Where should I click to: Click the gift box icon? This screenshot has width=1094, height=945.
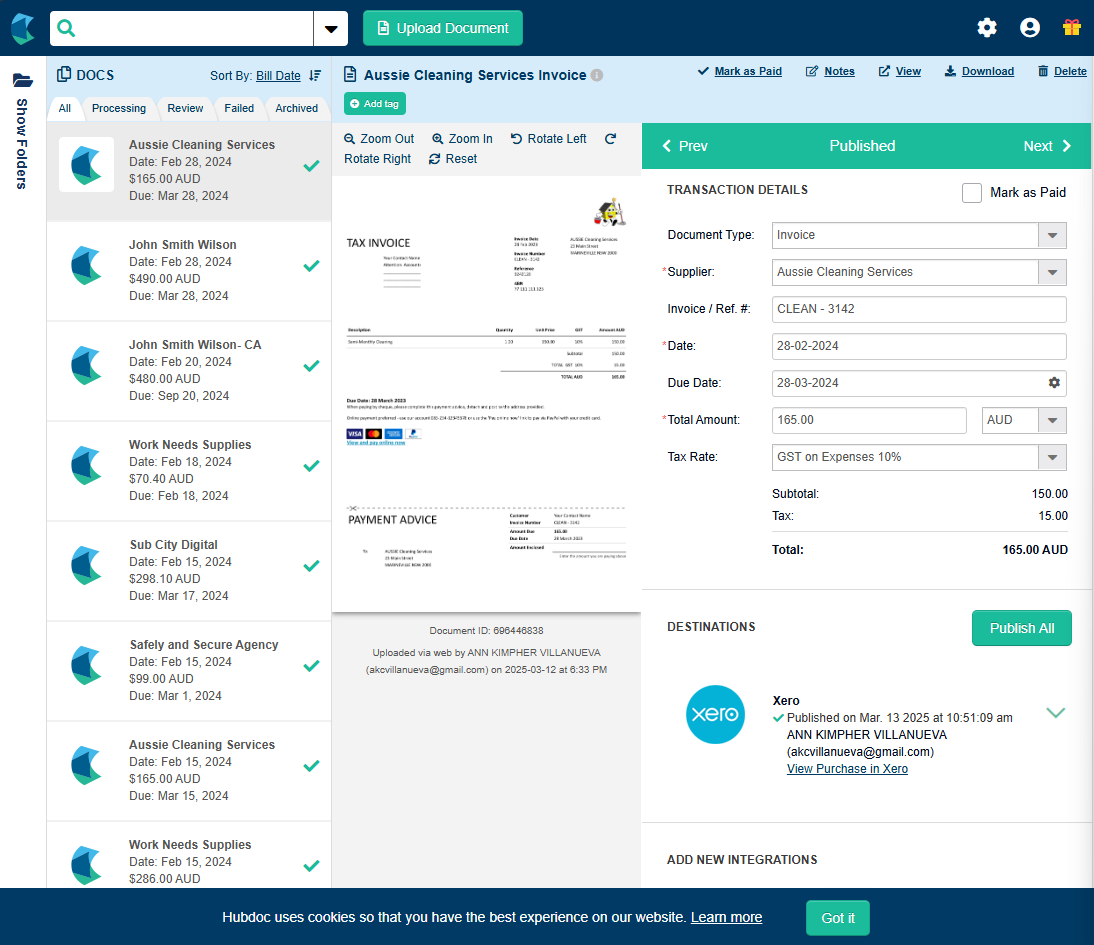point(1072,28)
